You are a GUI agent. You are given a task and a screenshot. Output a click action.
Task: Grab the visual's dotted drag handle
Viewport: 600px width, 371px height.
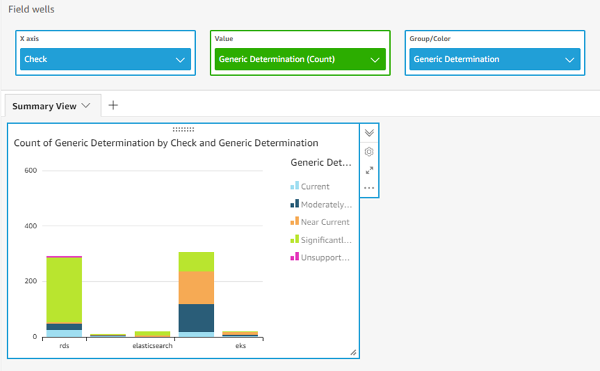(183, 129)
